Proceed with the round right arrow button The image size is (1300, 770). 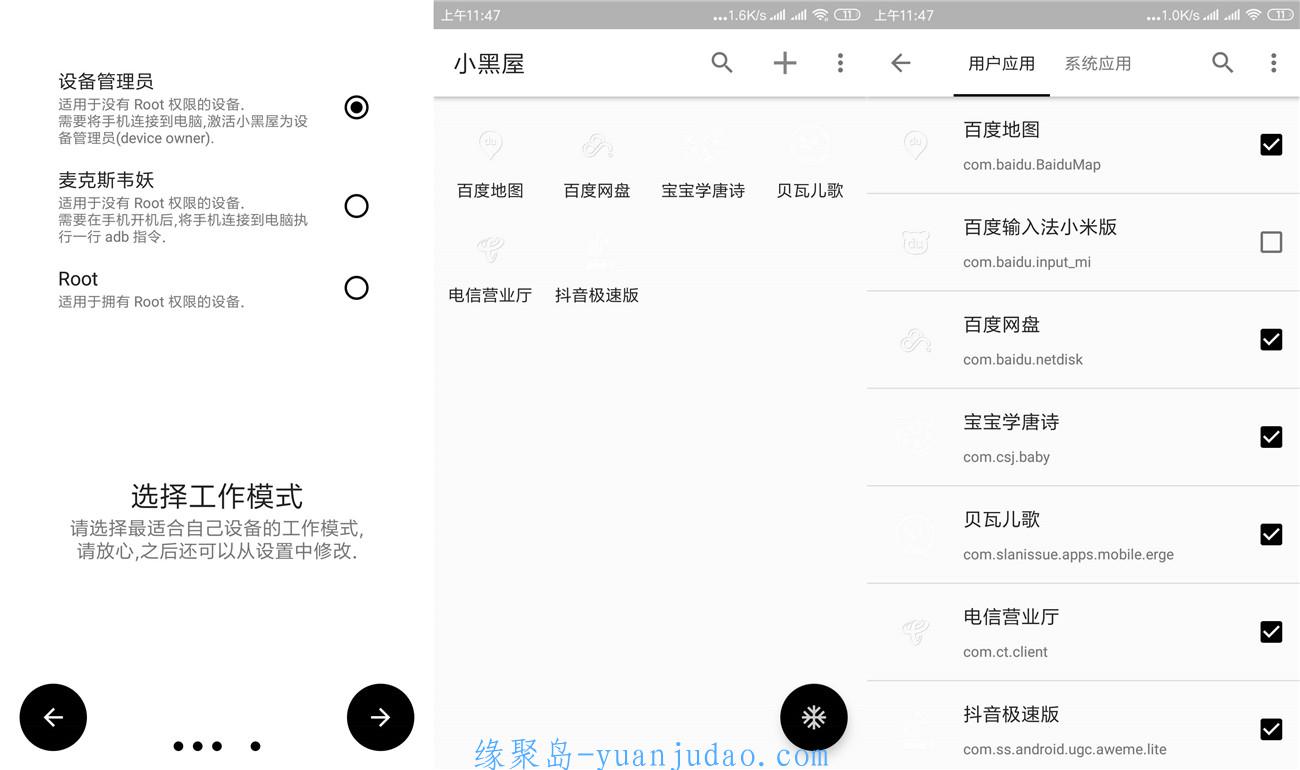pyautogui.click(x=380, y=717)
